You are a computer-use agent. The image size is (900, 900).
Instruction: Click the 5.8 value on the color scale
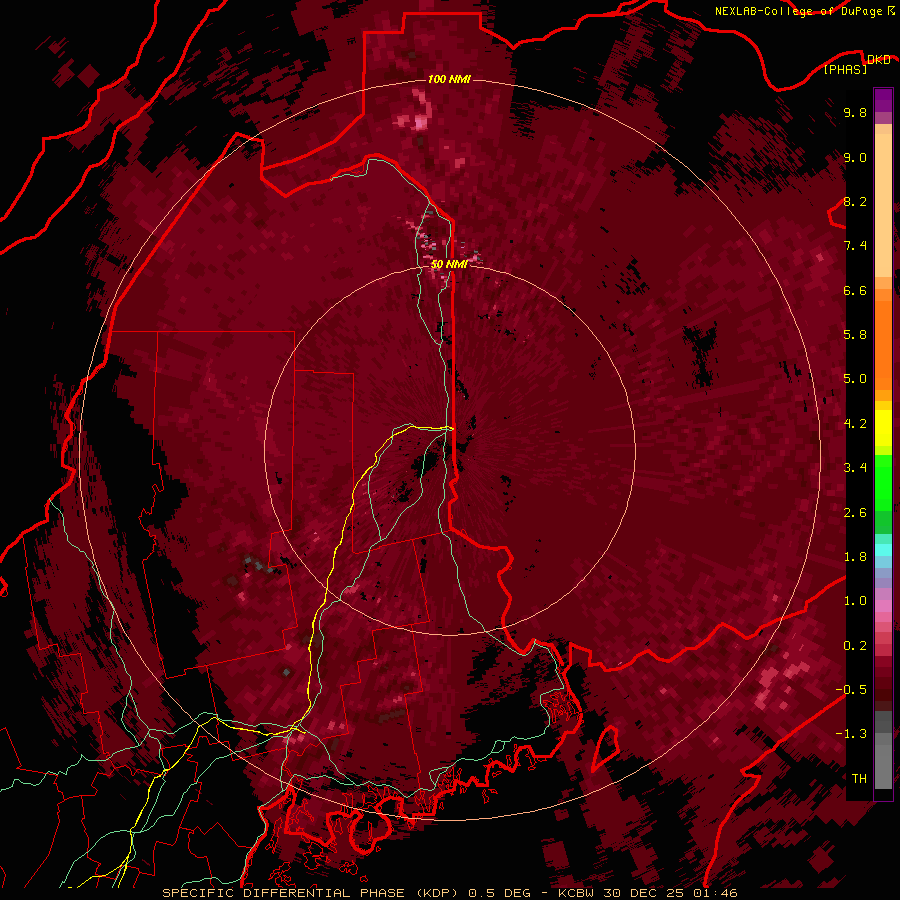pos(855,335)
